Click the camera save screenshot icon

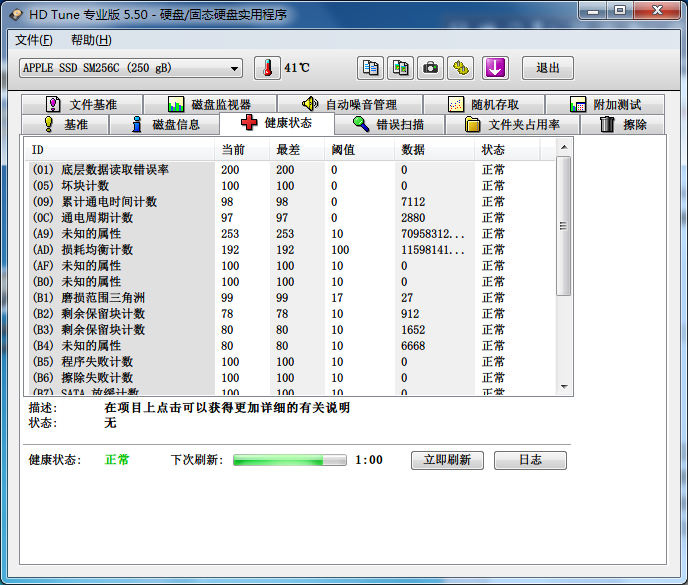[431, 68]
